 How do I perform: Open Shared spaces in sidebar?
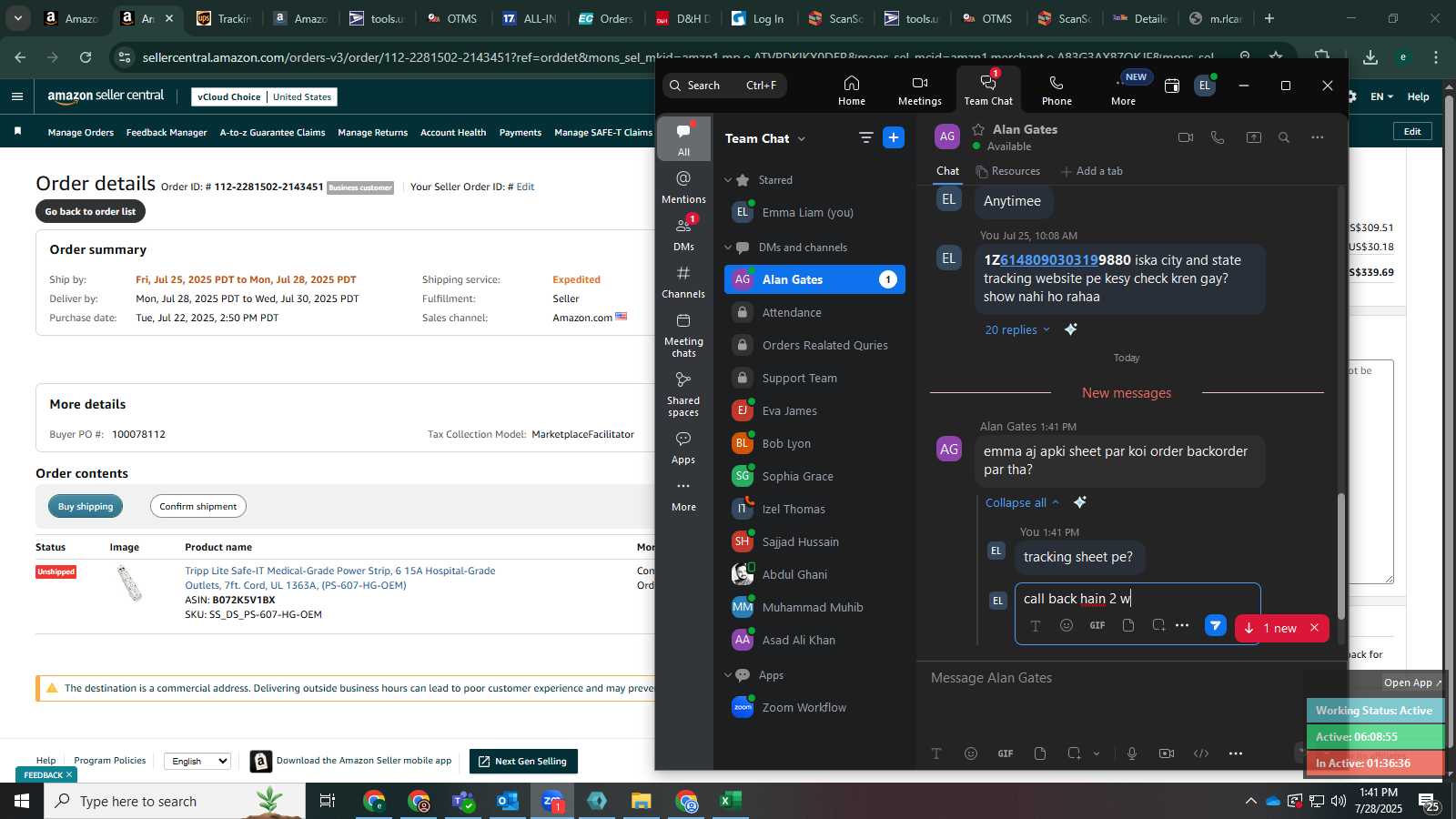coord(683,394)
